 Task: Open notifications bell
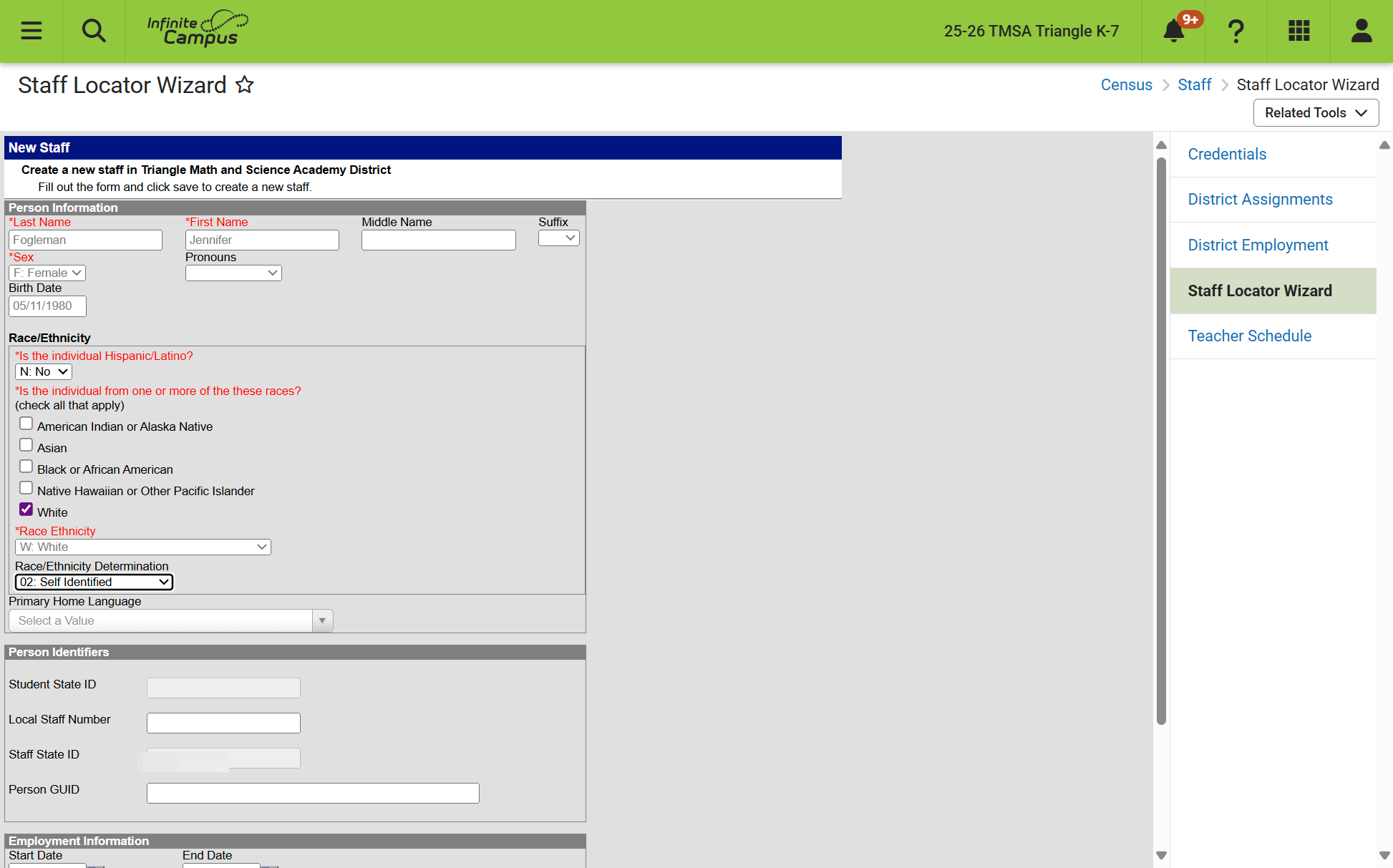click(1173, 31)
